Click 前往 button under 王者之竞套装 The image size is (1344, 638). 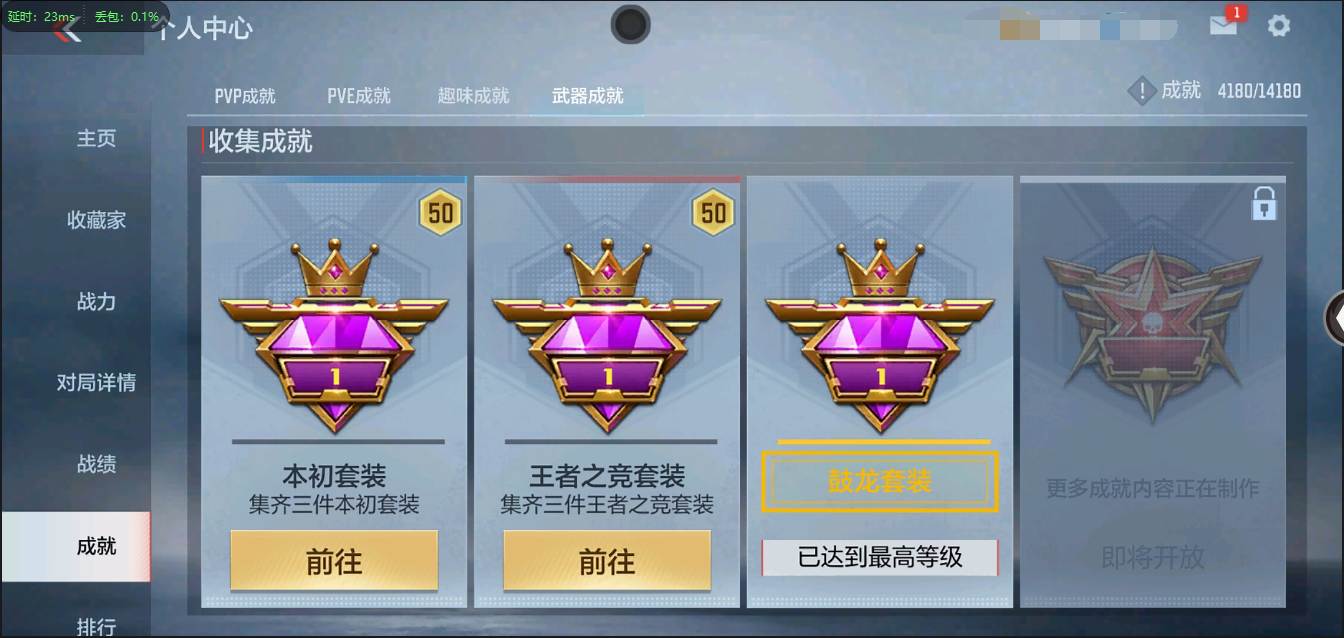pyautogui.click(x=607, y=561)
